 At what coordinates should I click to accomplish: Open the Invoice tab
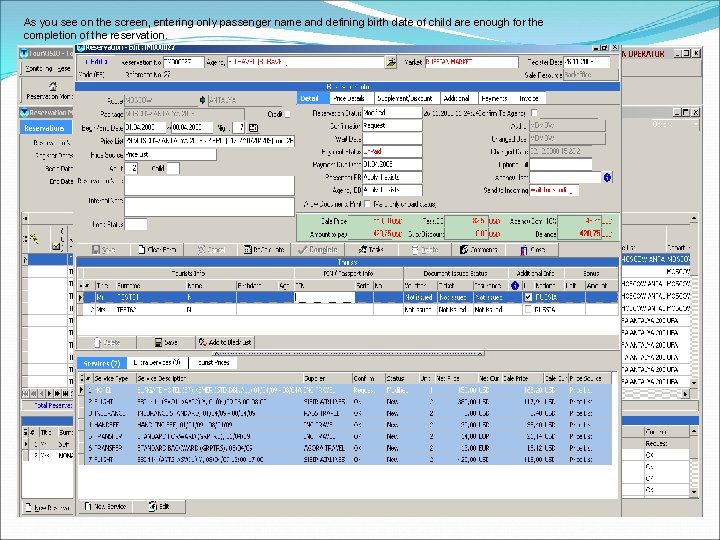pyautogui.click(x=529, y=98)
